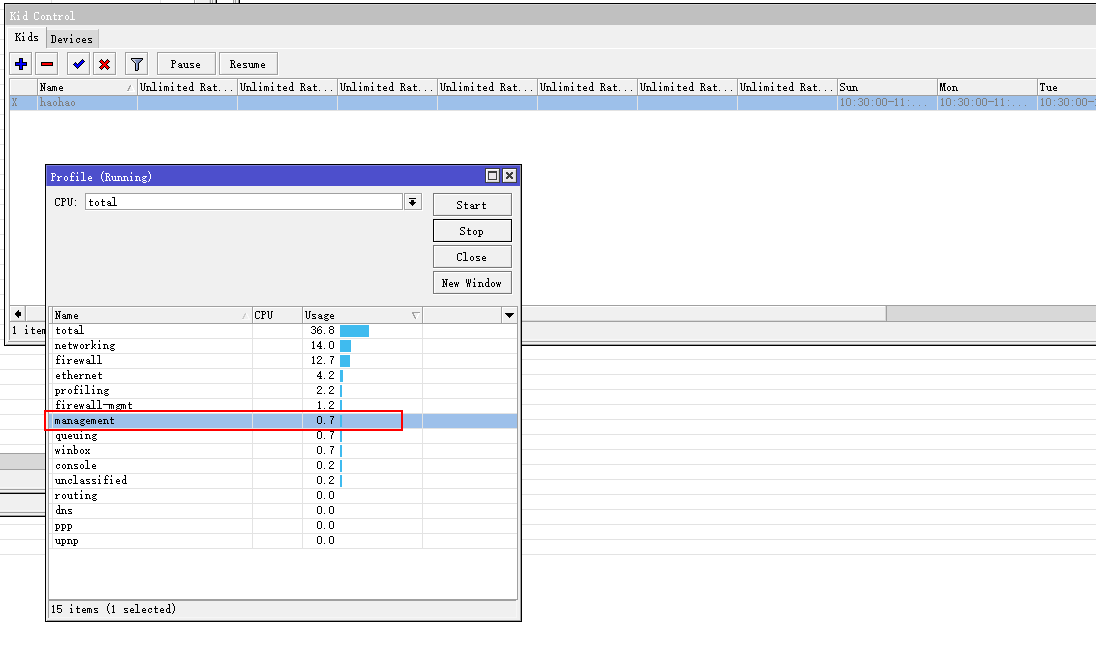Switch to the Devices tab
Screen dimensions: 1096x649
tap(71, 38)
